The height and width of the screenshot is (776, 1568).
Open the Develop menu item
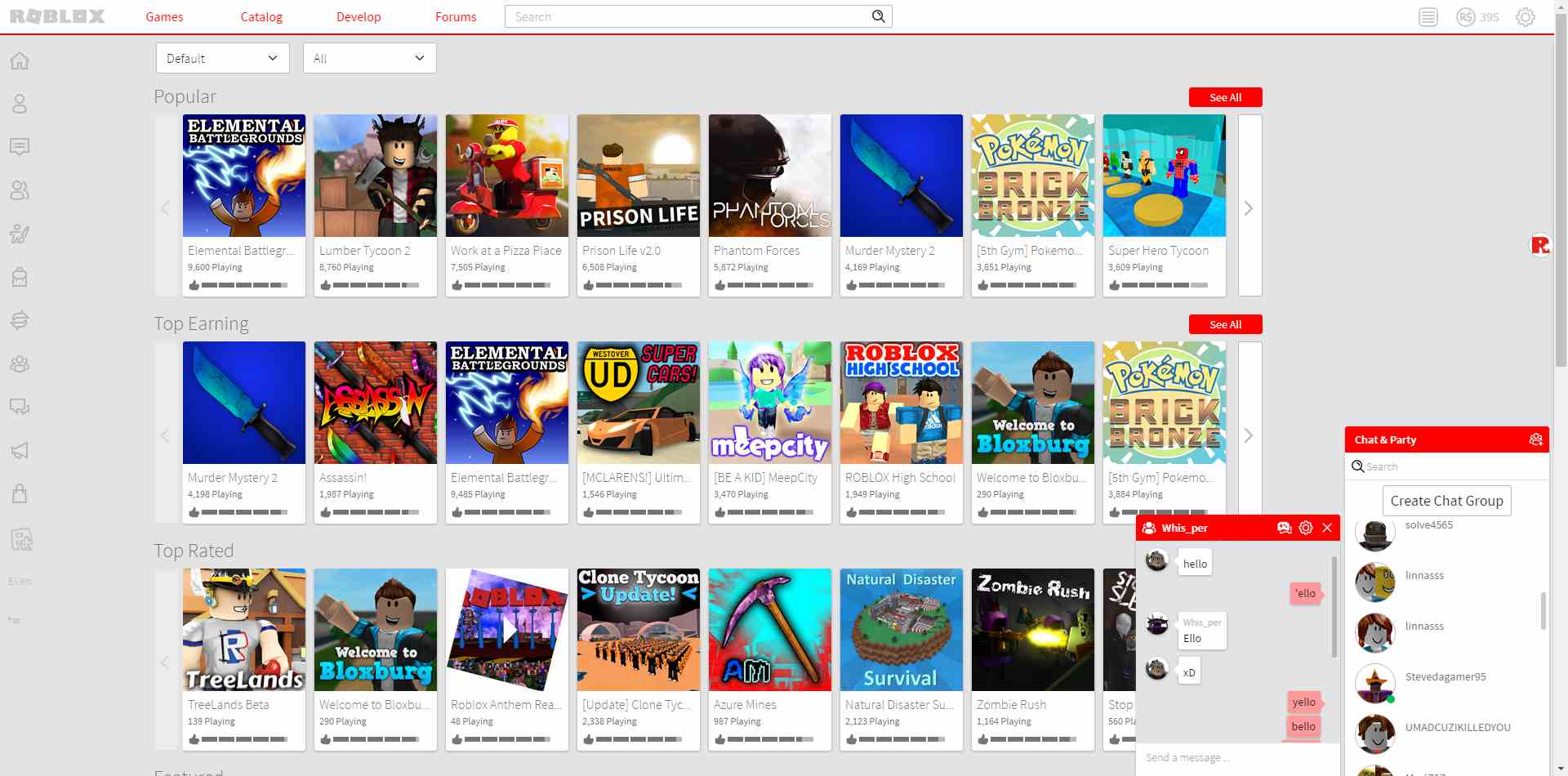tap(359, 16)
